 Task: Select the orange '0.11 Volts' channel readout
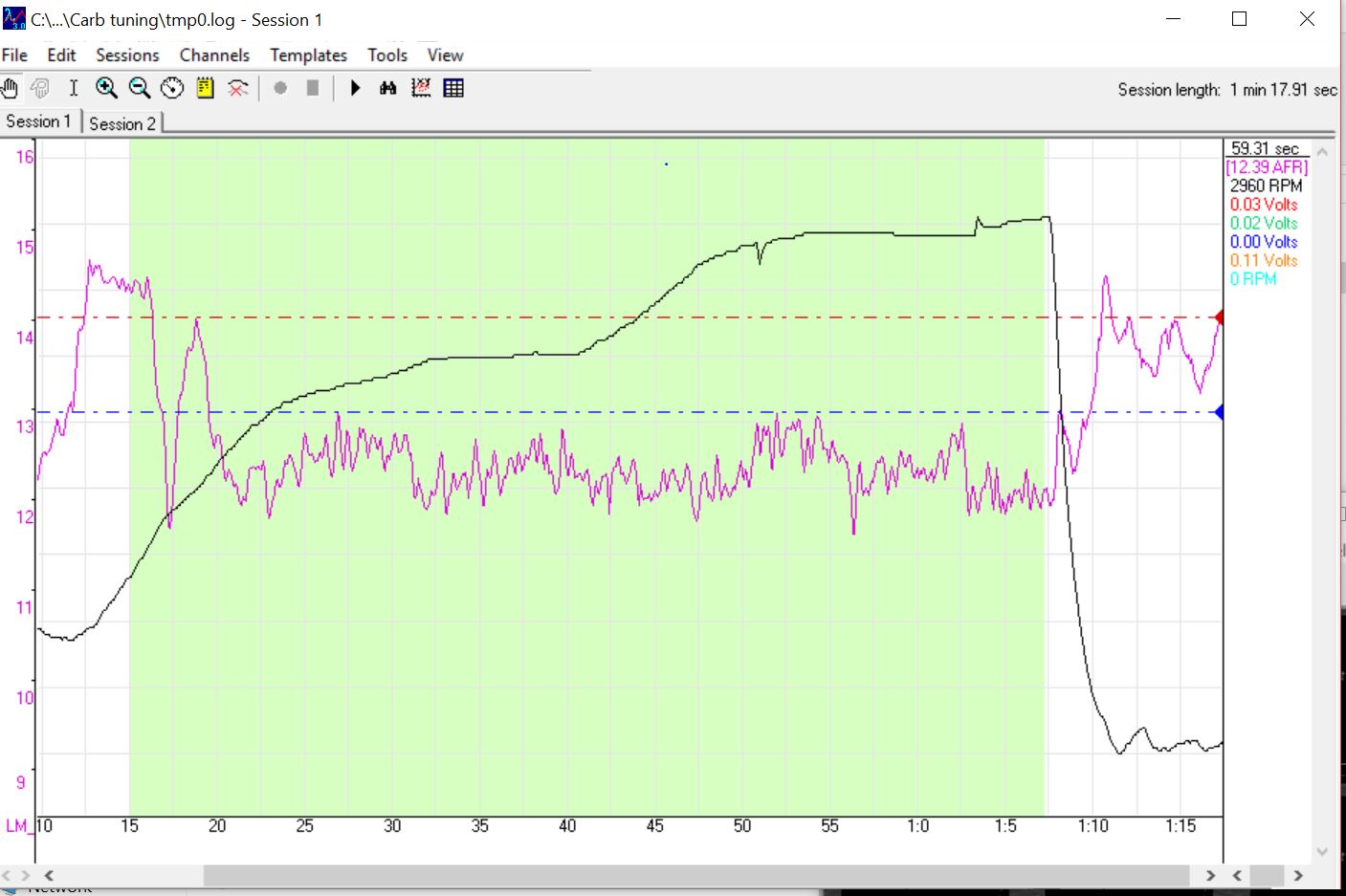point(1264,260)
